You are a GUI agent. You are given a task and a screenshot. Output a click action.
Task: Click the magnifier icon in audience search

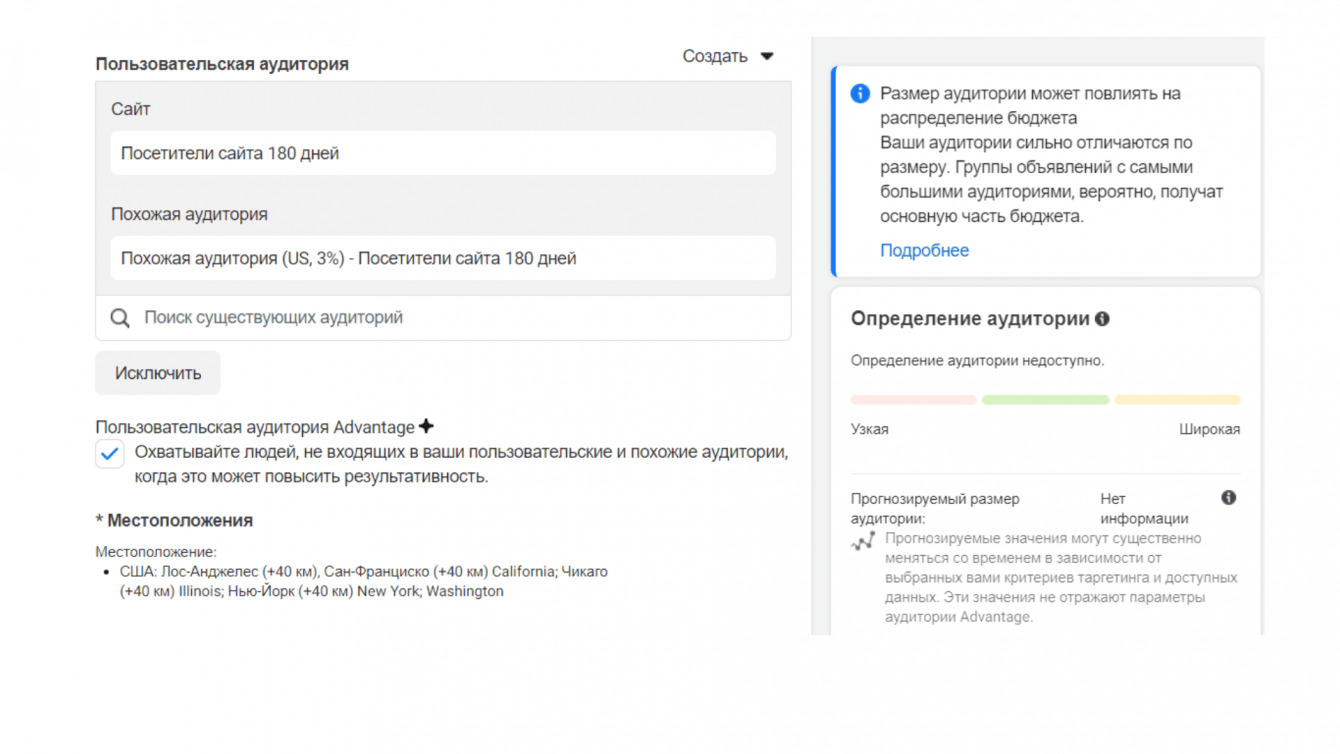point(120,318)
